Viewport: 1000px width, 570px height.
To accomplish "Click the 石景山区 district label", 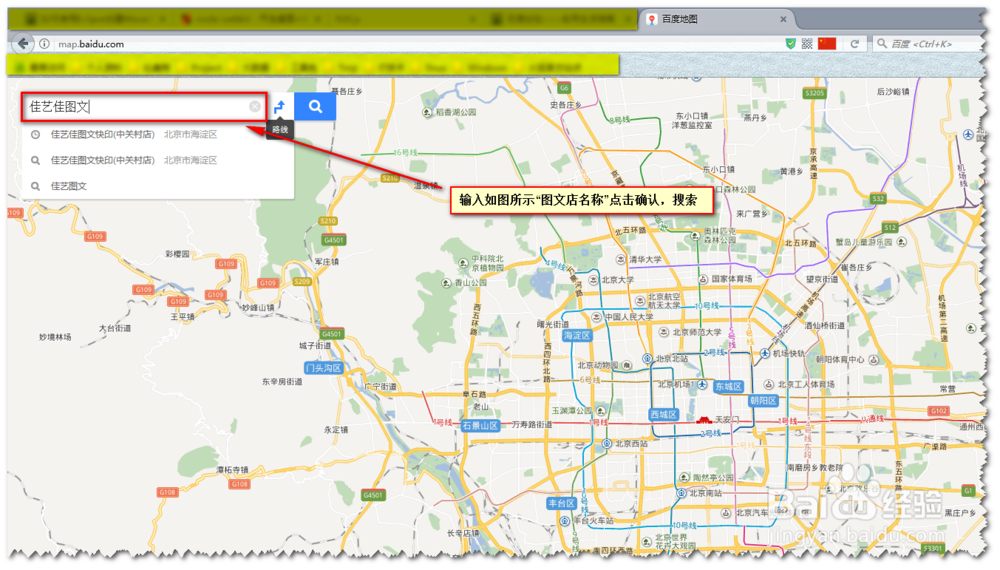I will 480,425.
